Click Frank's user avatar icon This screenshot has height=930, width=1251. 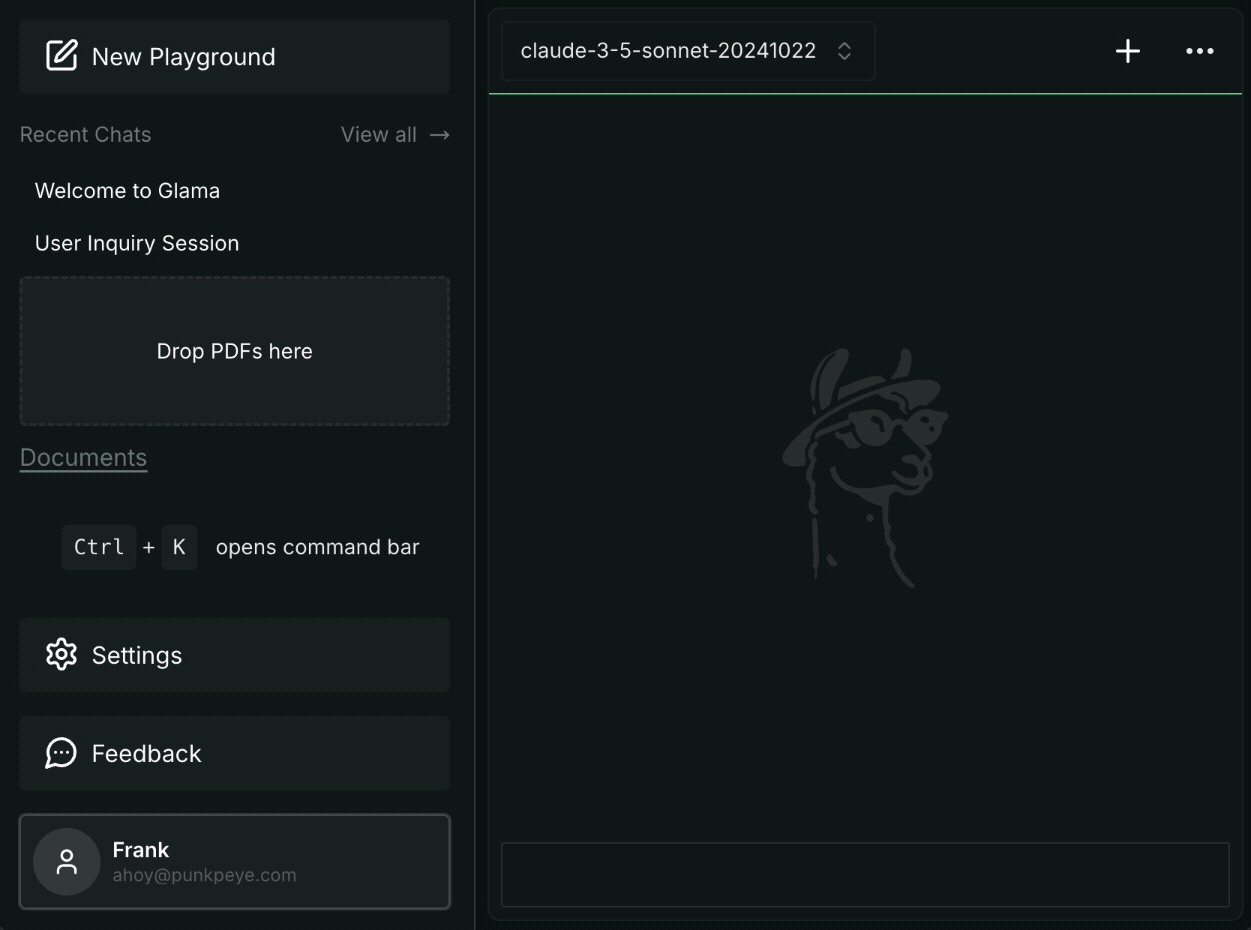(67, 862)
